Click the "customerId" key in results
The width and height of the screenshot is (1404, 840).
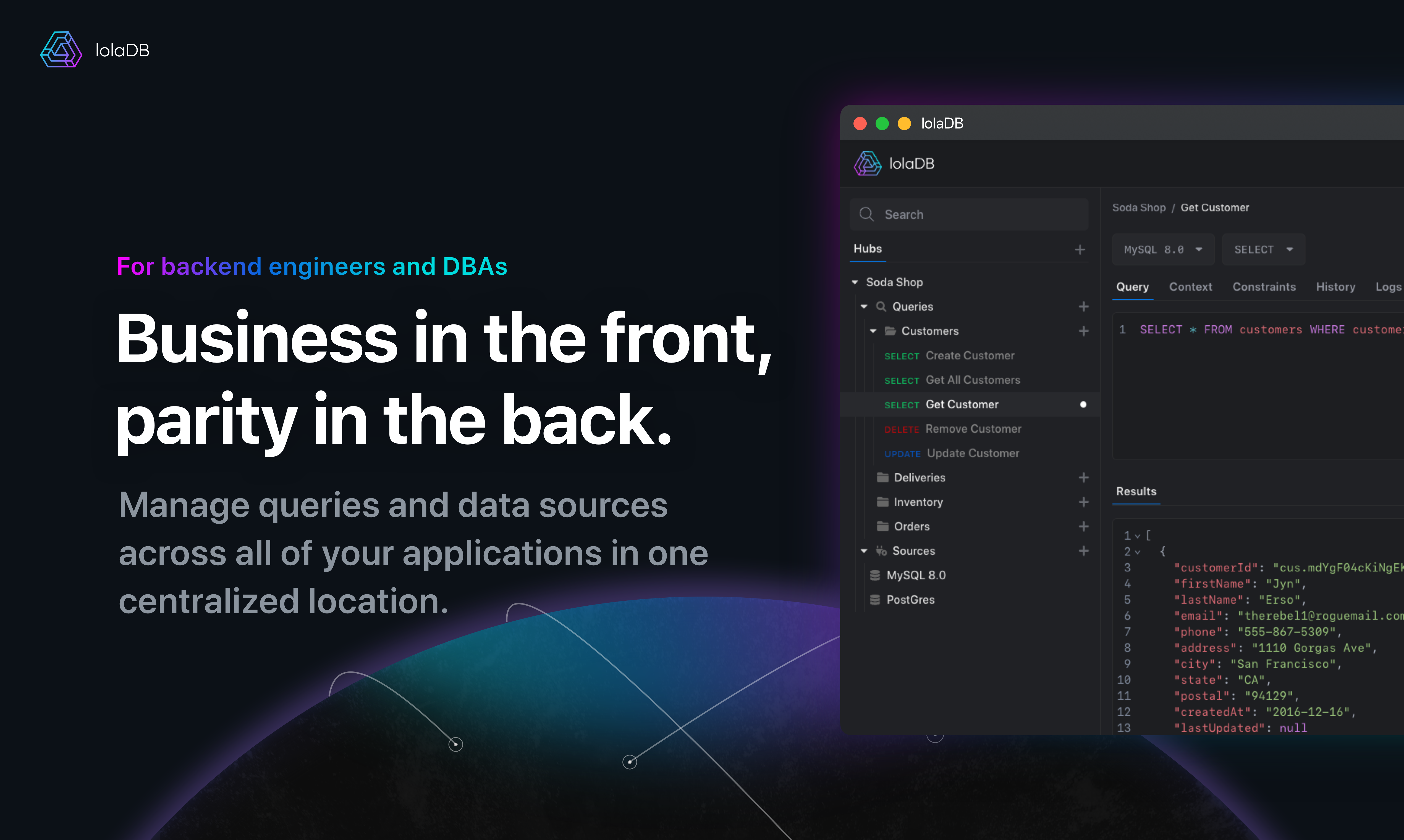pos(1216,568)
